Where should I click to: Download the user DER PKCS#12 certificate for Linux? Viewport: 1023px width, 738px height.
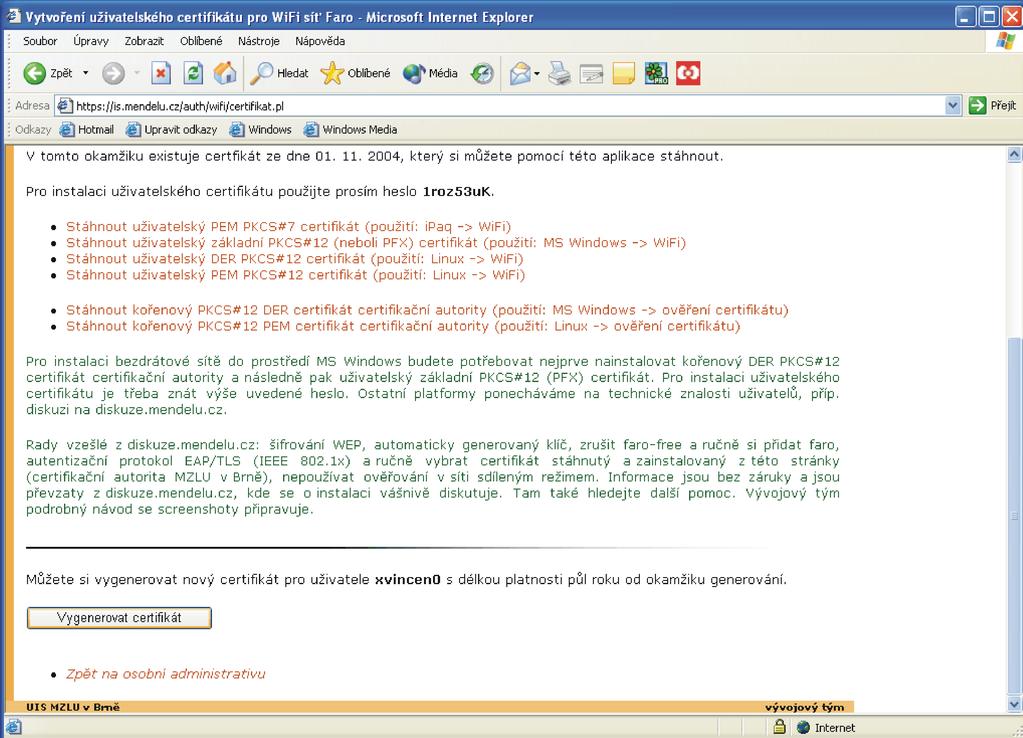coord(294,259)
